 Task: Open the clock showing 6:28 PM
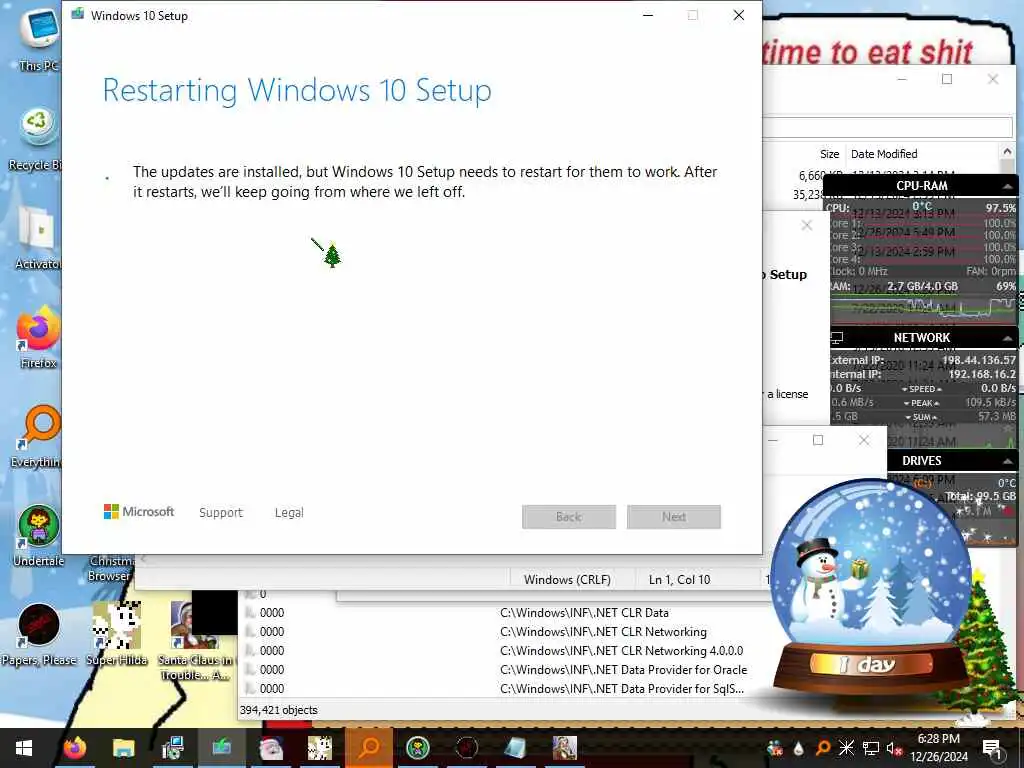[x=938, y=748]
